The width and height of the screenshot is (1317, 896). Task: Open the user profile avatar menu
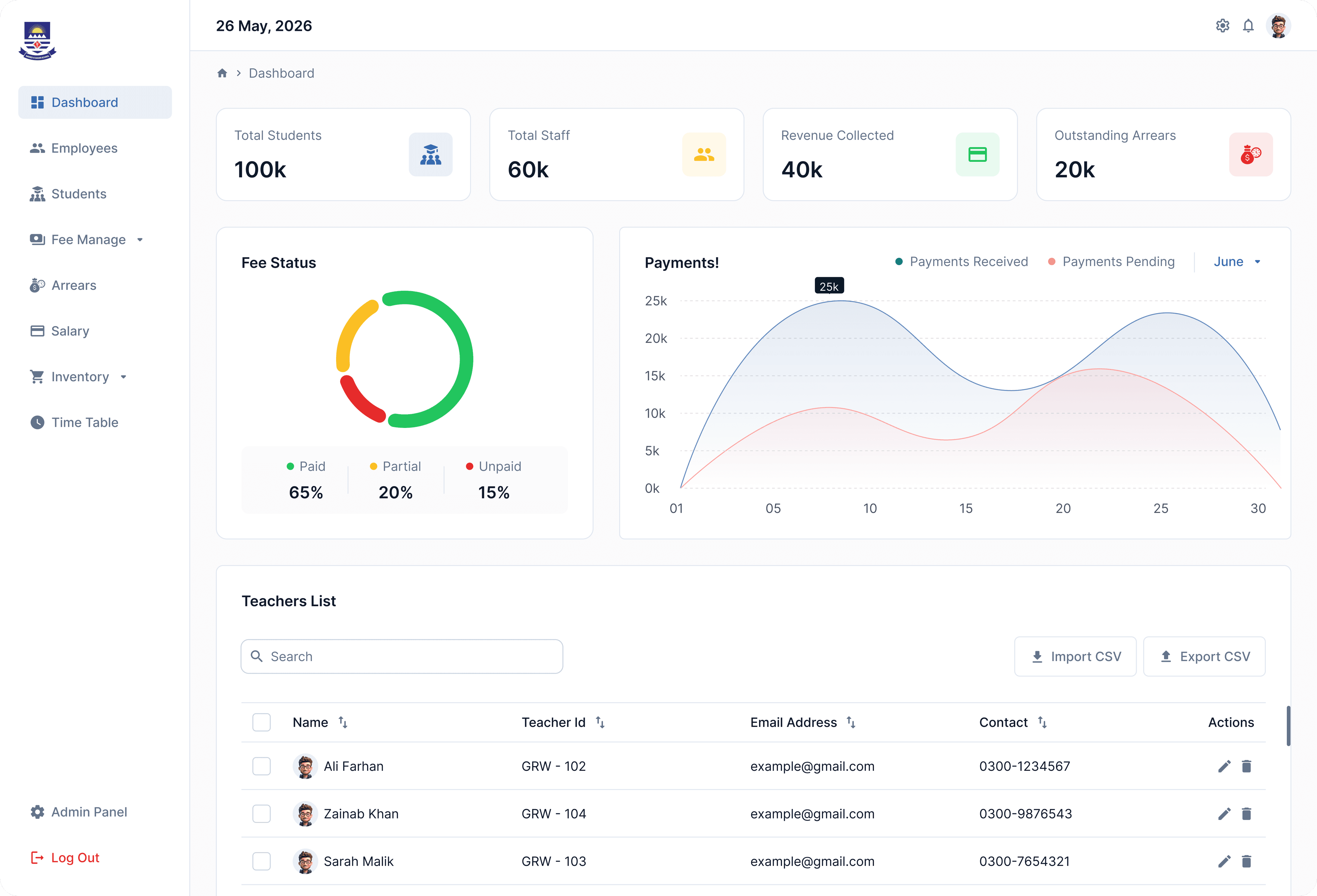1278,25
